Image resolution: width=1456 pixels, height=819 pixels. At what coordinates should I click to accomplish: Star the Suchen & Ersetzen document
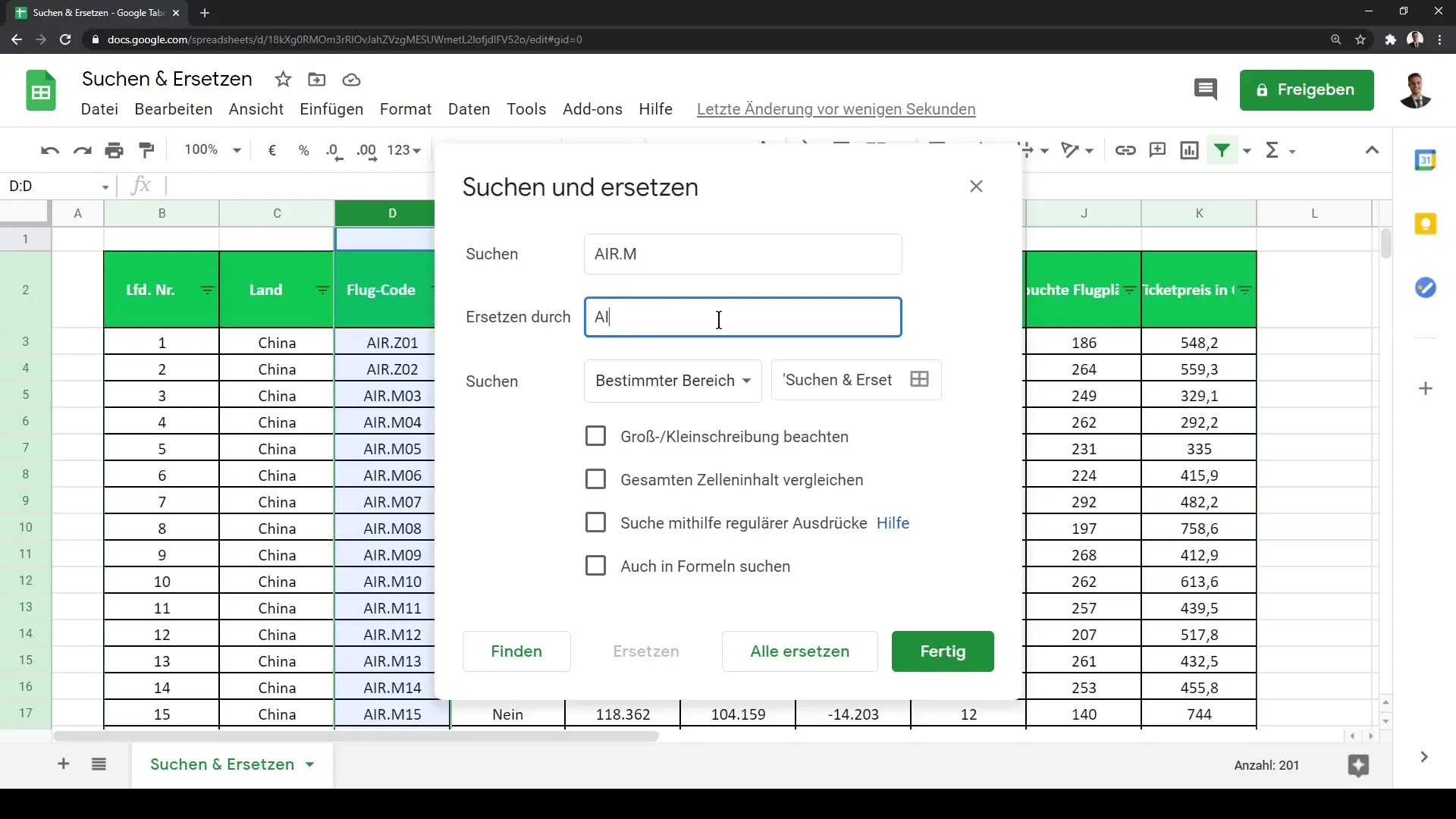(283, 80)
